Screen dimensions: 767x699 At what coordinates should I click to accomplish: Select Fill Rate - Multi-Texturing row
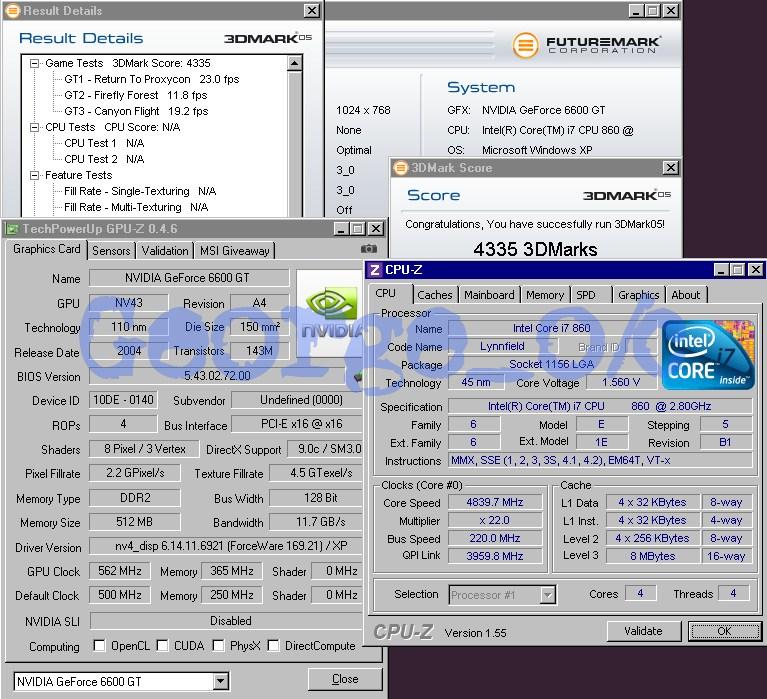(136, 207)
